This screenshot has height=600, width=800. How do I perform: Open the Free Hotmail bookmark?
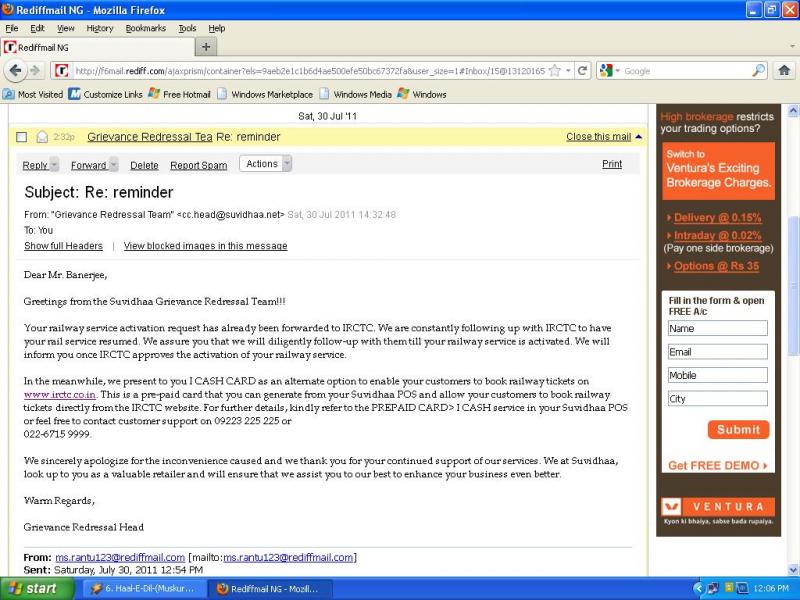pos(179,94)
